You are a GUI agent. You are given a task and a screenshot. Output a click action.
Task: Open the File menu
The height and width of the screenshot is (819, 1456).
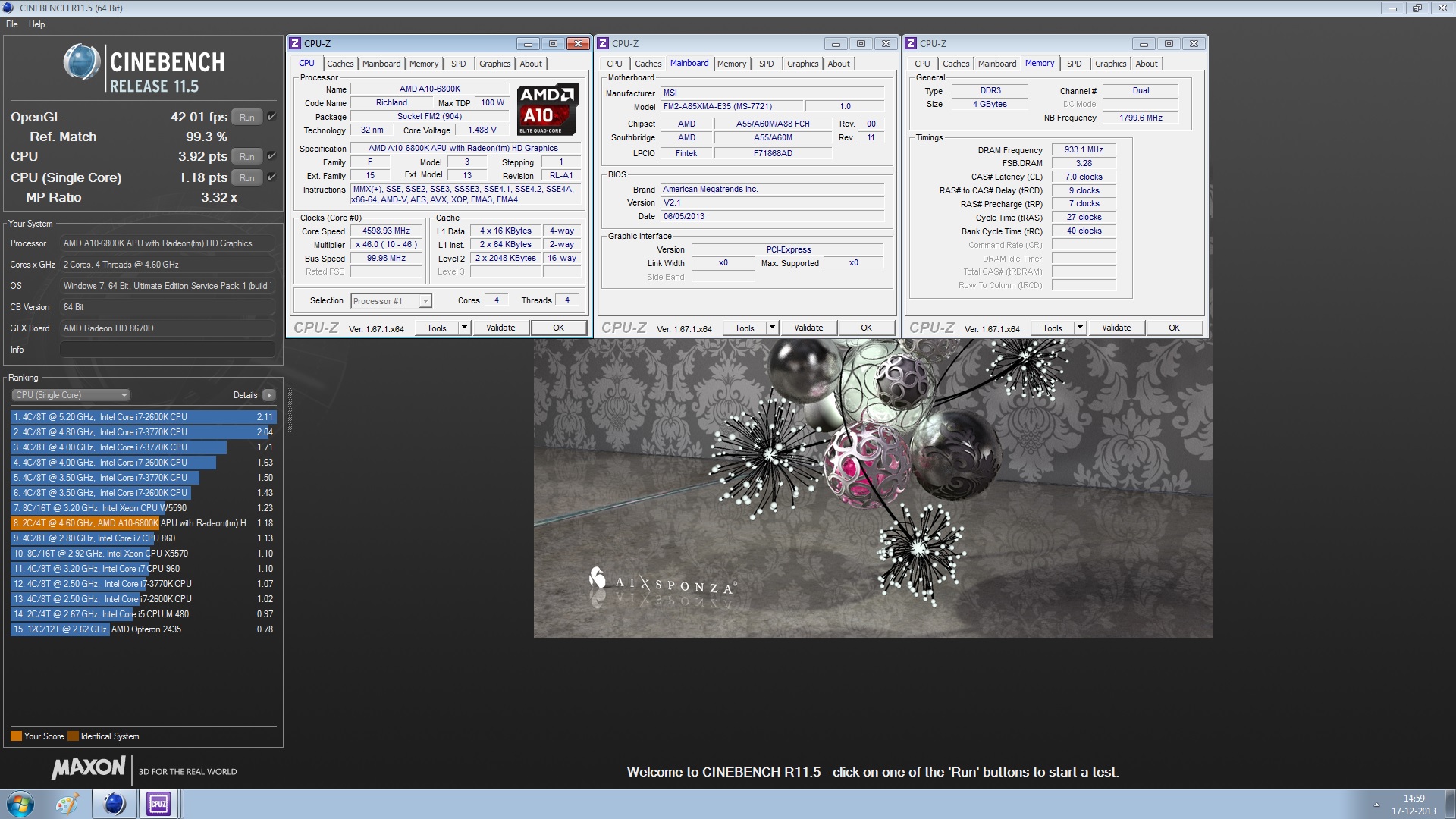12,24
